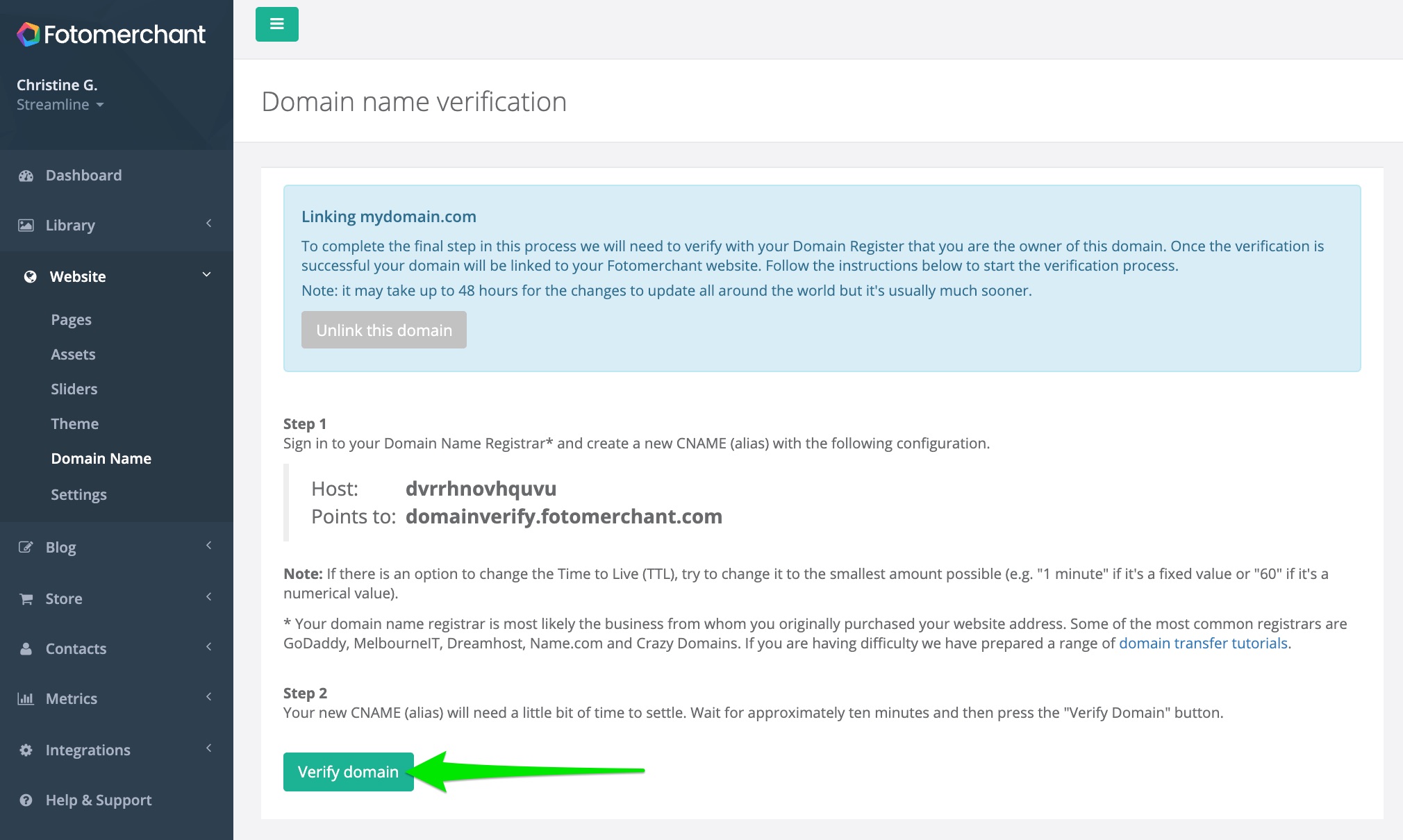Screen dimensions: 1403x840
Task: Open website Settings in the sidebar
Action: 78,495
